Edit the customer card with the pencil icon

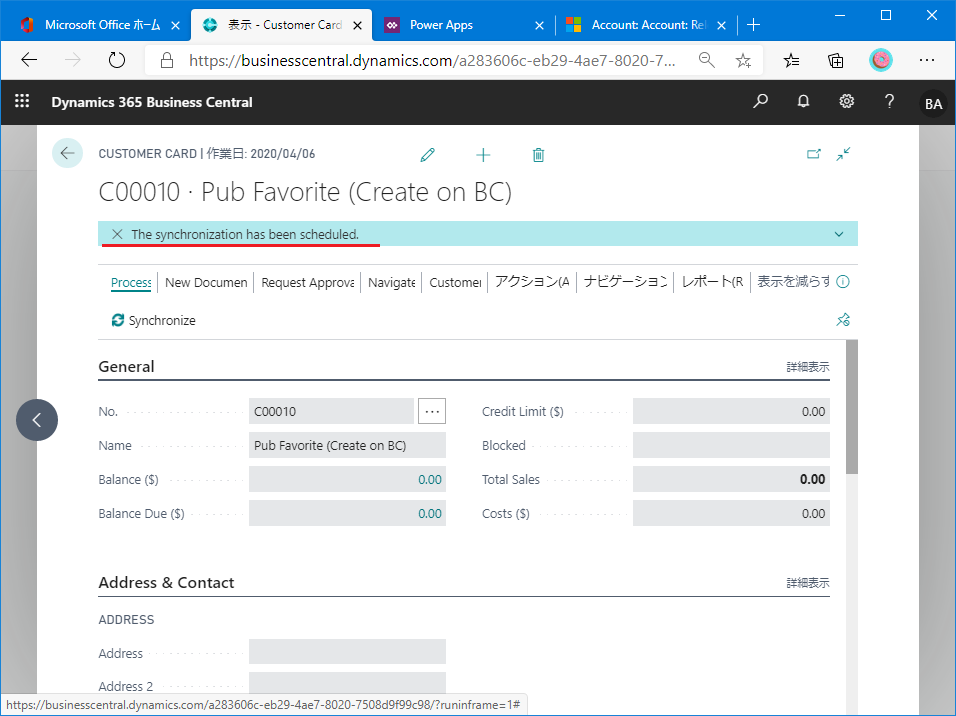tap(427, 155)
